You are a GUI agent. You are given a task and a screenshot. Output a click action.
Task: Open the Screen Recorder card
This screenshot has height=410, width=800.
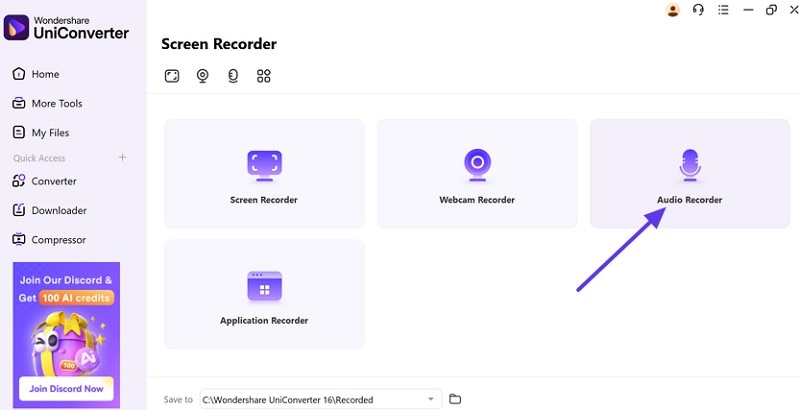pyautogui.click(x=264, y=173)
